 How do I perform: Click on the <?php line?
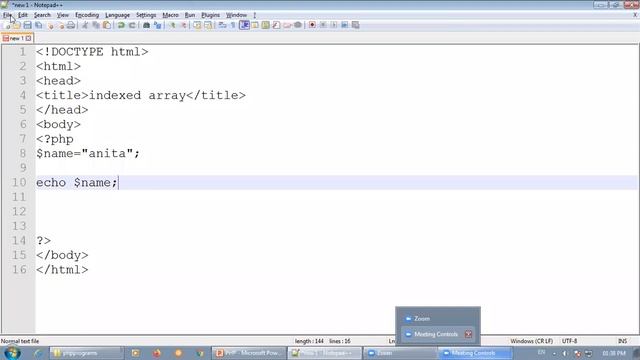pyautogui.click(x=55, y=139)
